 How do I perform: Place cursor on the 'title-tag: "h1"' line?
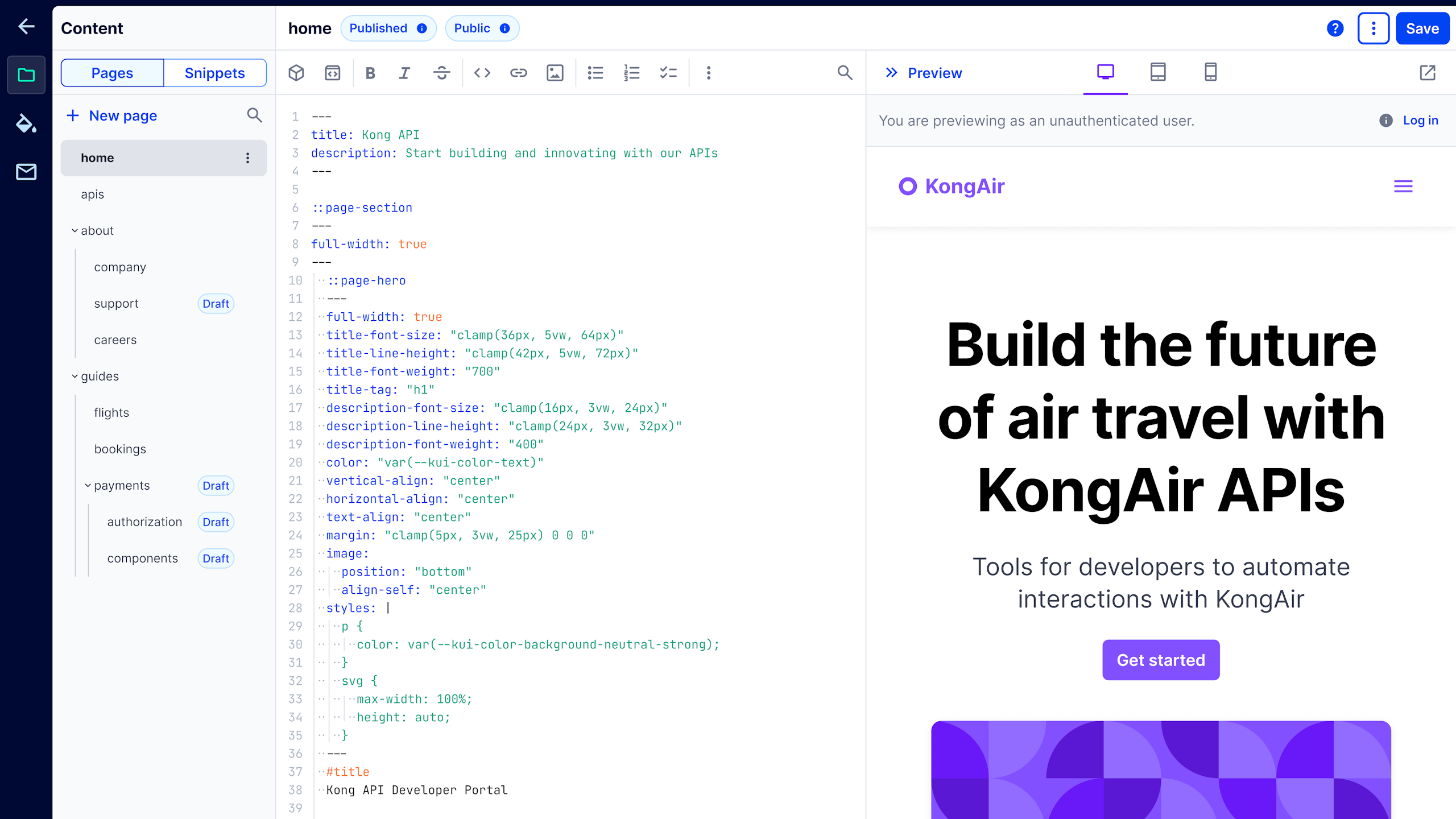[x=380, y=390]
